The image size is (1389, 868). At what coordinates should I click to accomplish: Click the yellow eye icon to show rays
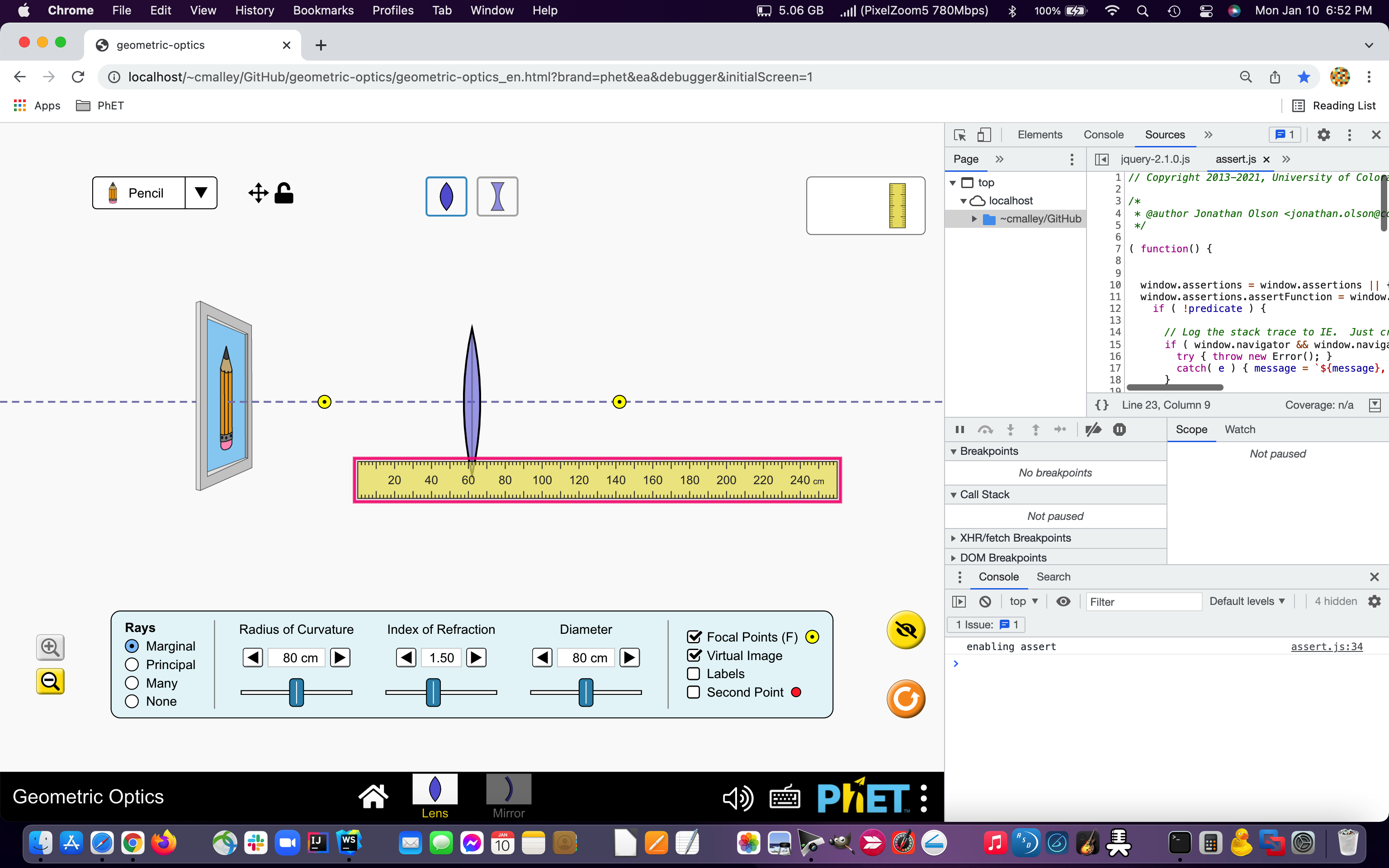pos(906,630)
